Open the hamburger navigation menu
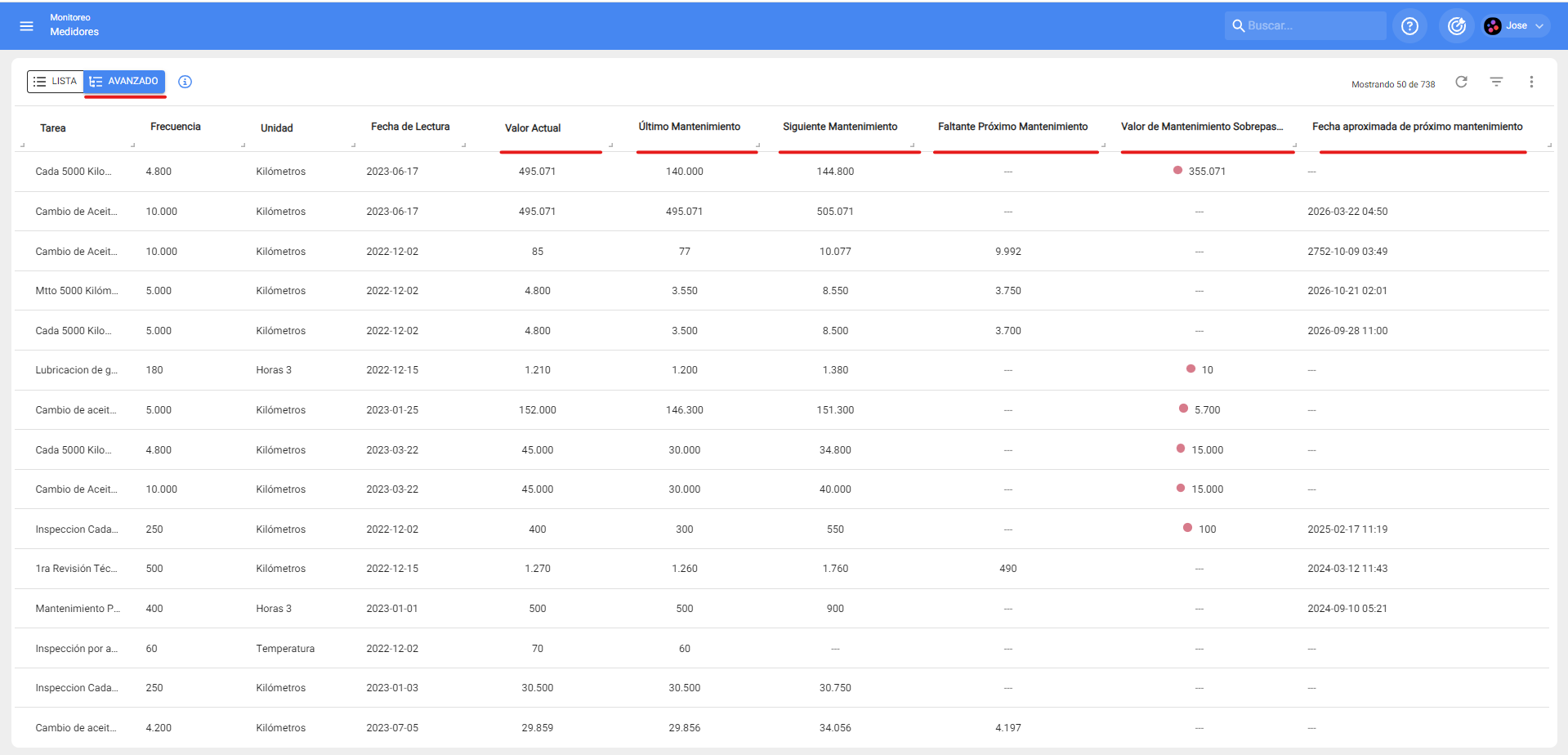This screenshot has width=1568, height=755. click(x=26, y=26)
